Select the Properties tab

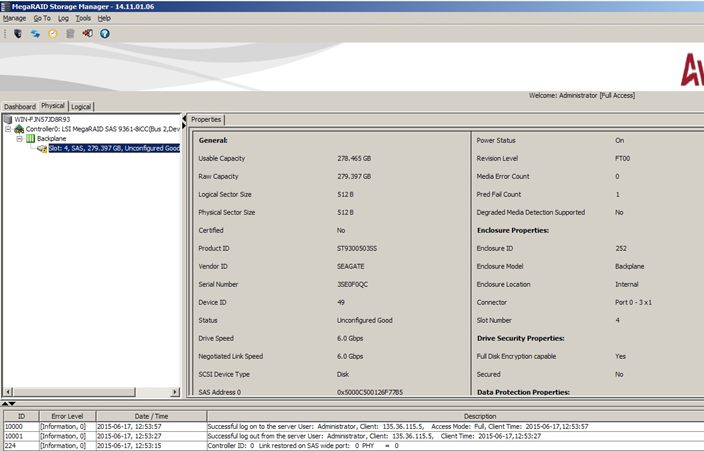(206, 119)
